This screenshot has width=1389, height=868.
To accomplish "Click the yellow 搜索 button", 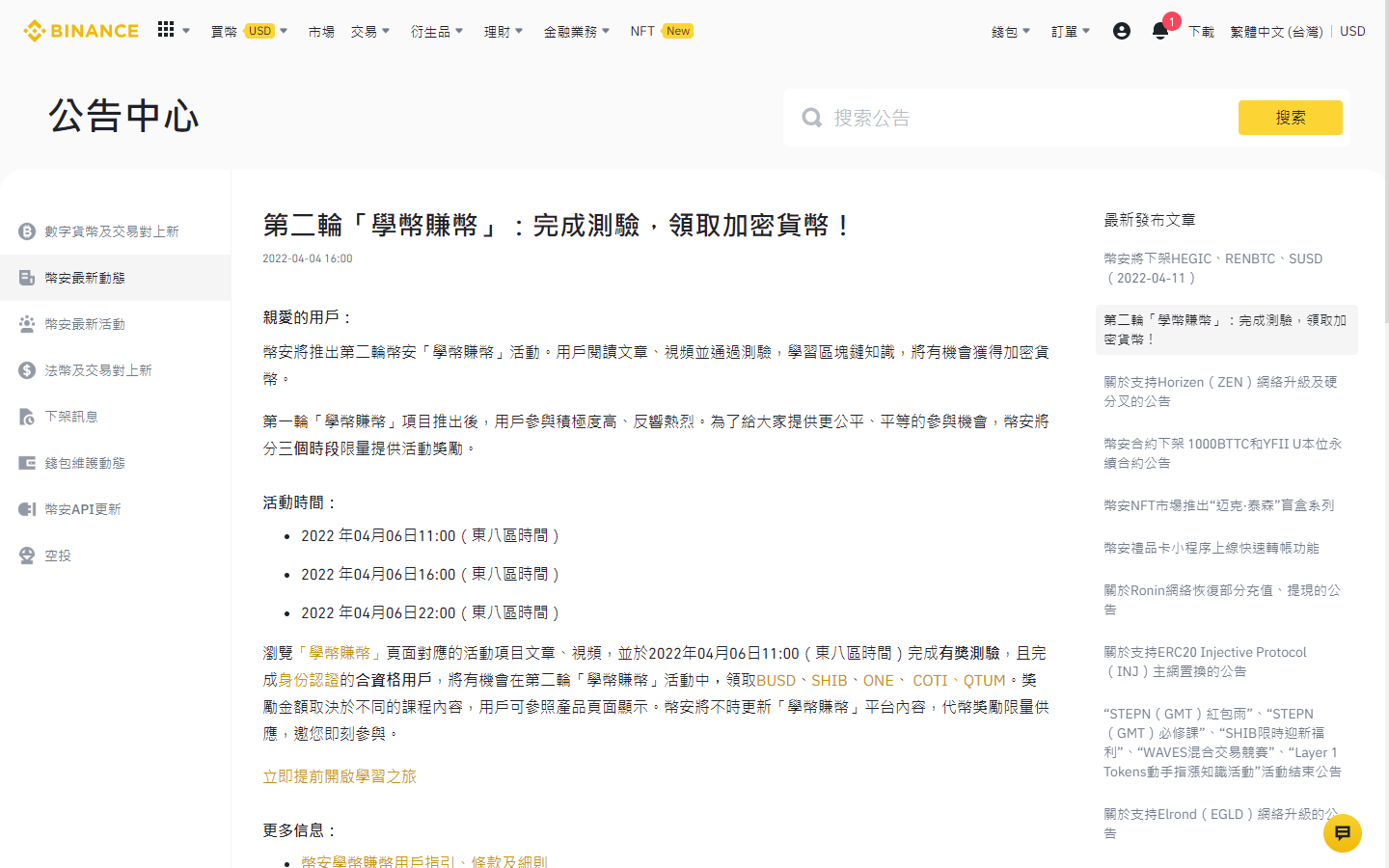I will (x=1290, y=118).
